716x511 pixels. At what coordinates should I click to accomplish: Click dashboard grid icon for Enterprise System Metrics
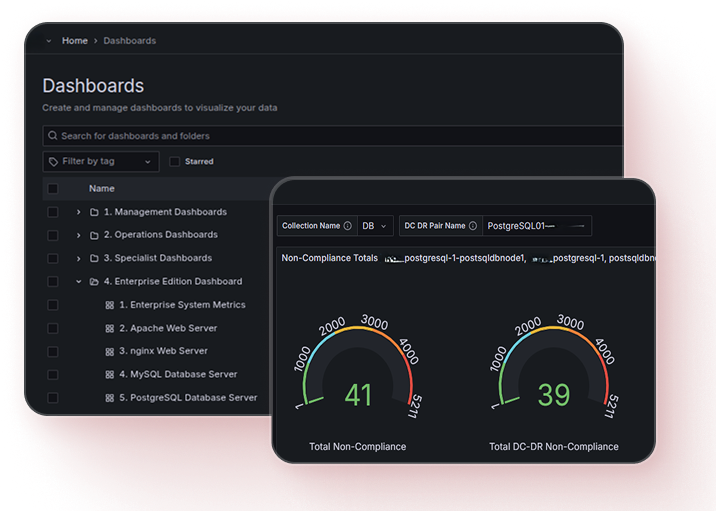(x=110, y=305)
